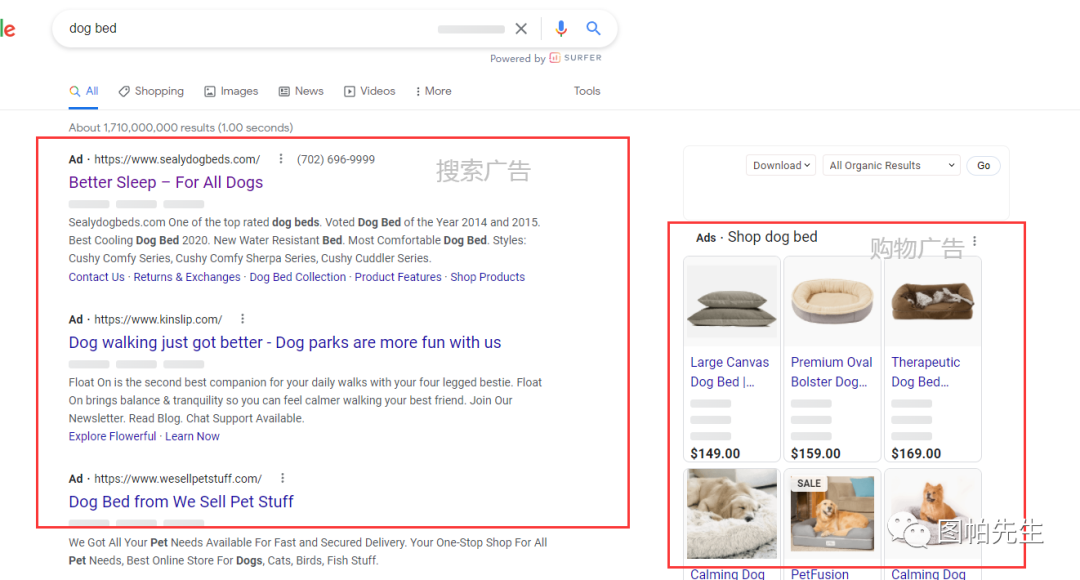Image resolution: width=1080 pixels, height=580 pixels.
Task: Open the Better Sleep – For All Dogs link
Action: pyautogui.click(x=166, y=182)
